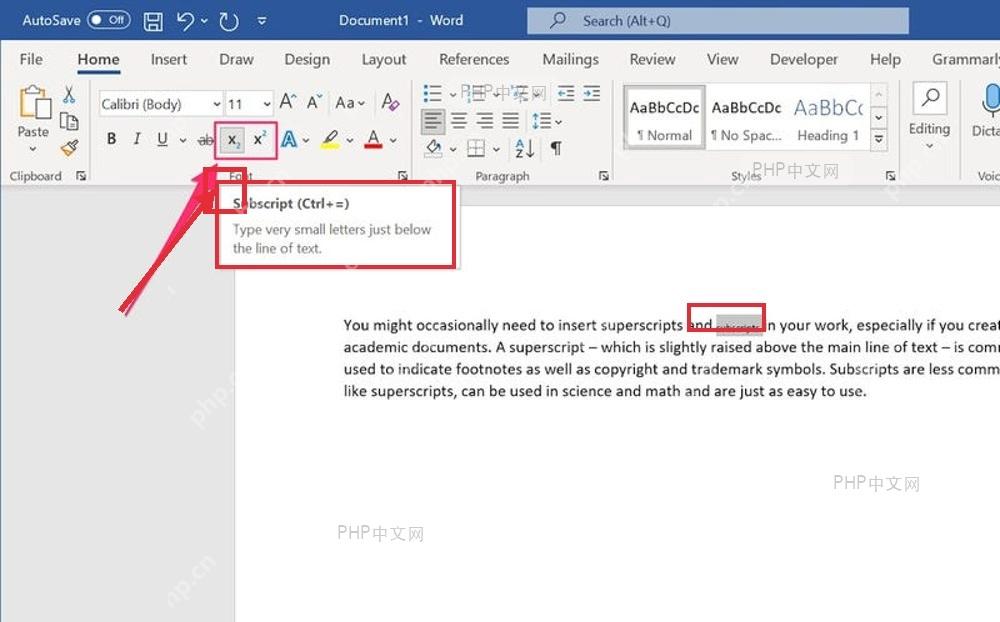Toggle Show/Hide paragraph marks

click(556, 148)
